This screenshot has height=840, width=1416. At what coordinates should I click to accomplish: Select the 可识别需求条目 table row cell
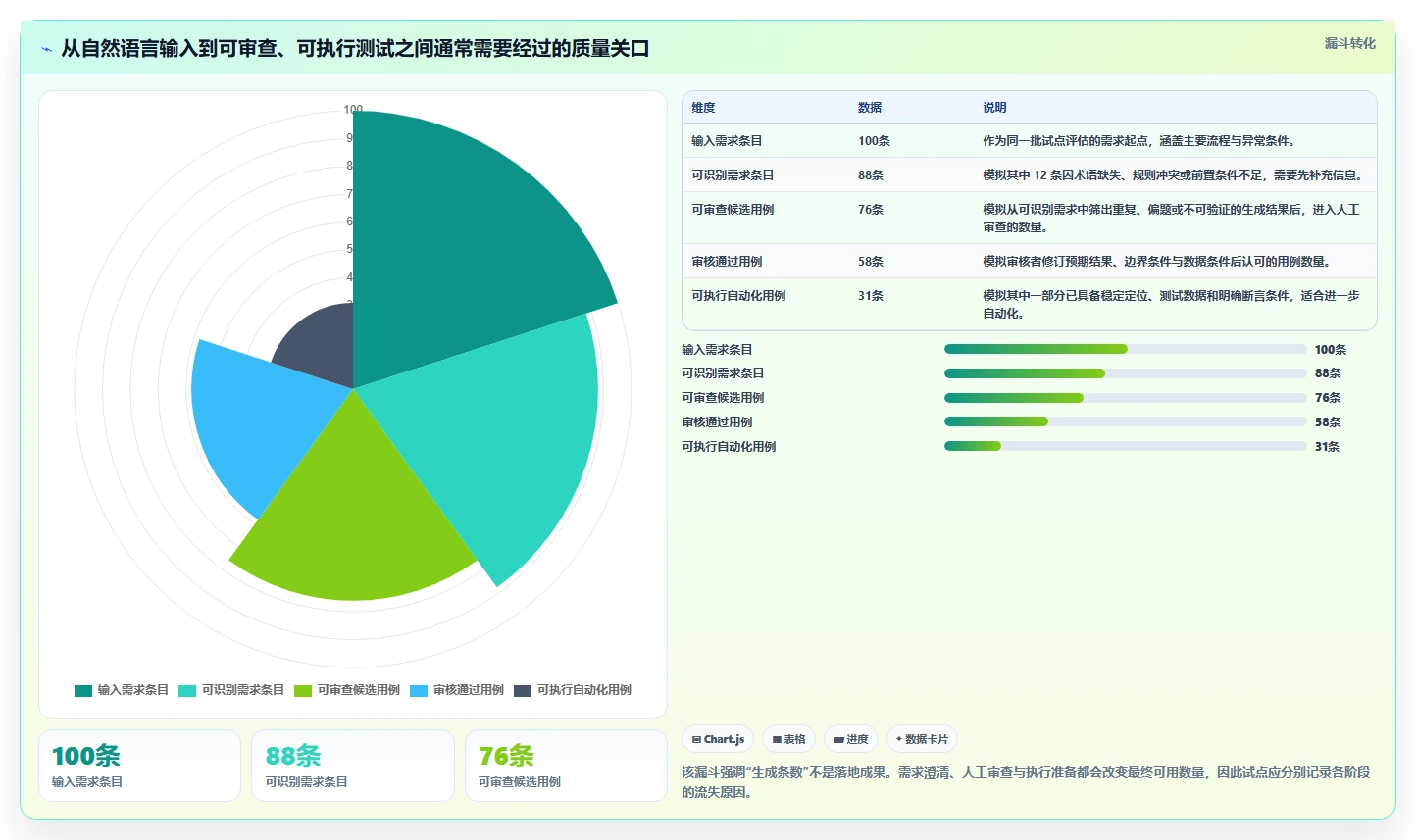pos(733,175)
